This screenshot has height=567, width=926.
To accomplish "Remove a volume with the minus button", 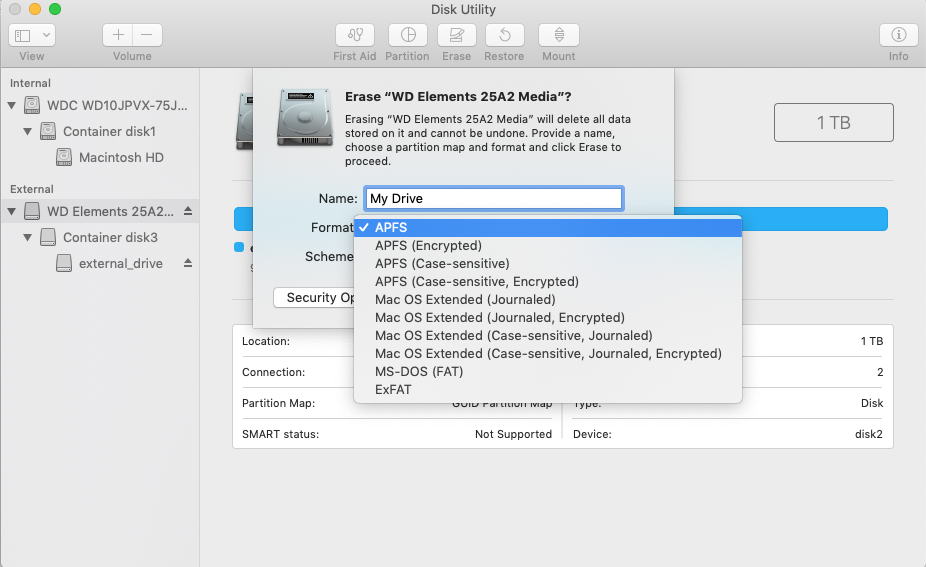I will click(x=147, y=35).
